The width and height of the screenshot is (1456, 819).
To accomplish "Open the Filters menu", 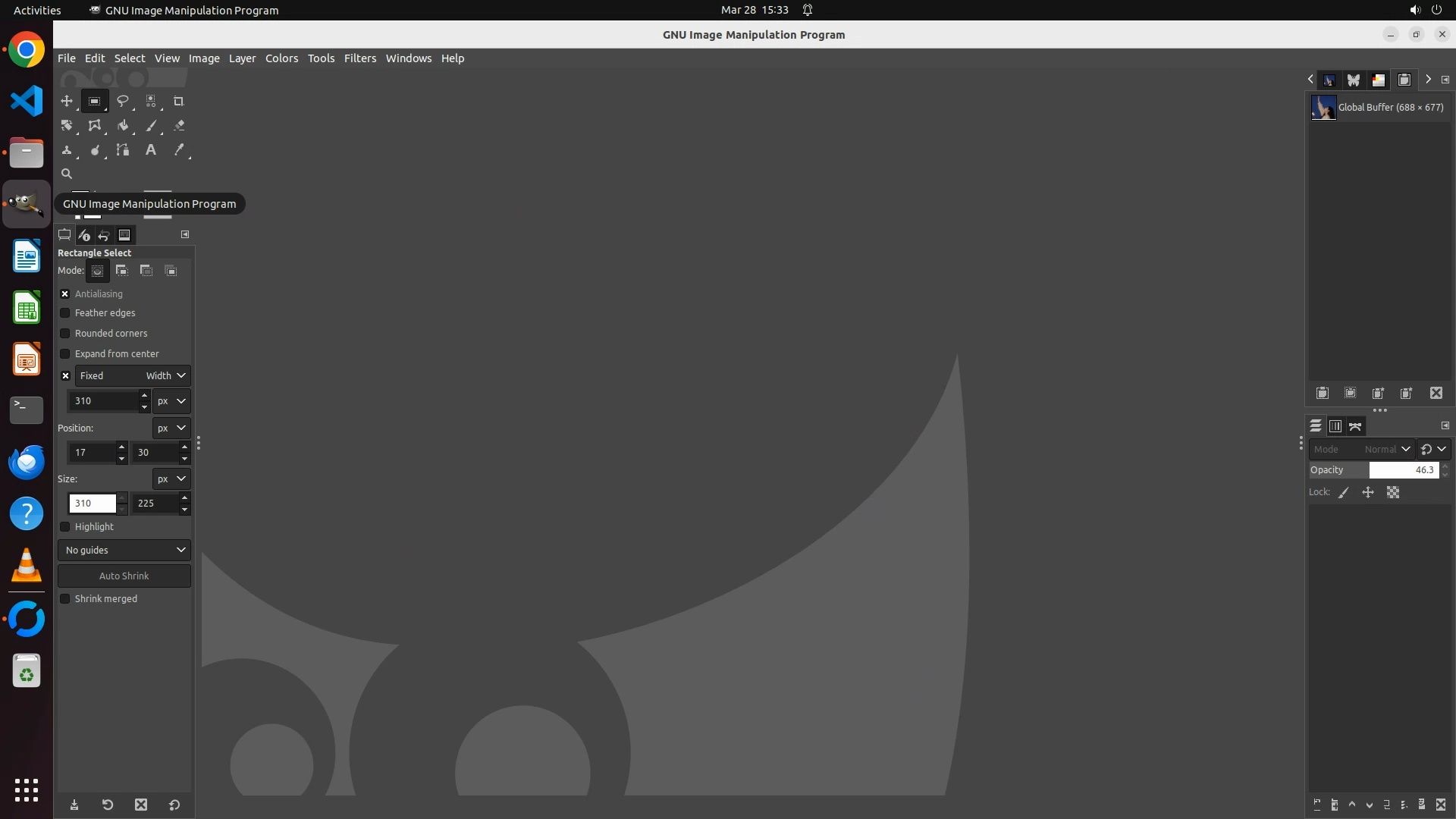I will click(x=359, y=58).
